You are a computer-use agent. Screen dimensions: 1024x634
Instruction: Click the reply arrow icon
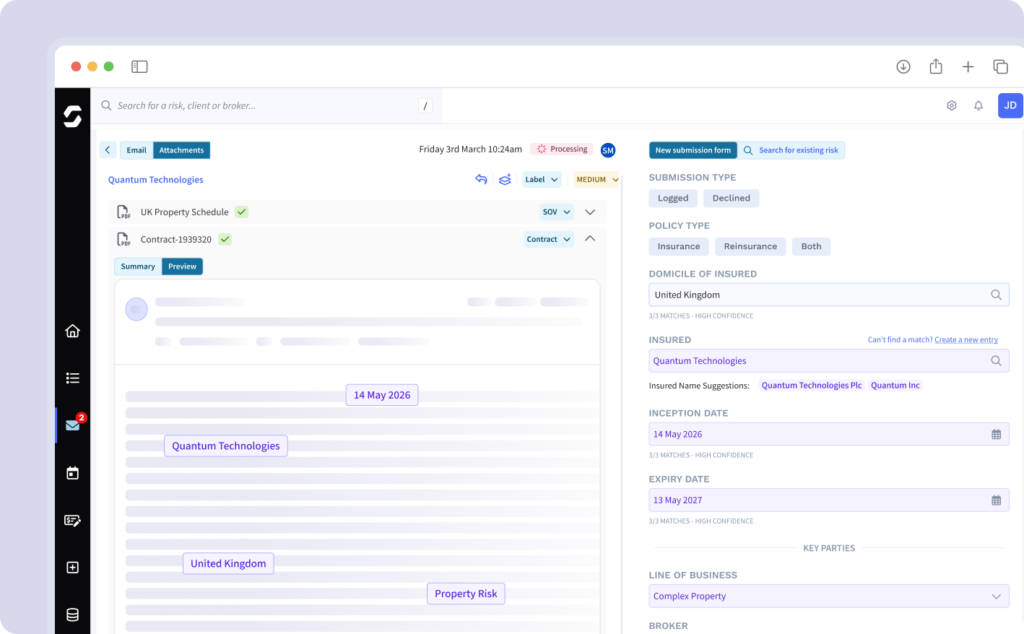tap(481, 180)
